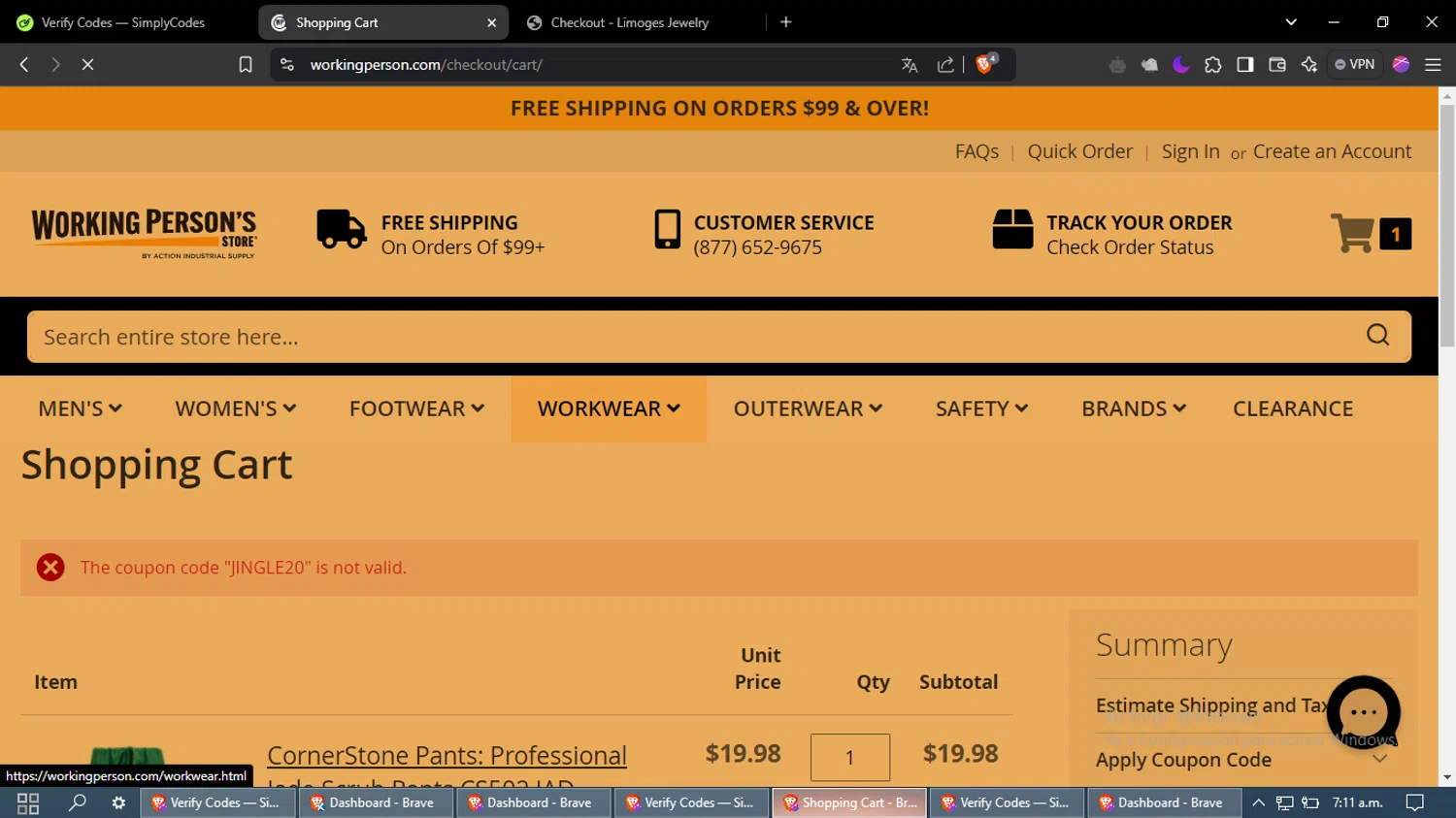Click the Working Person's Store logo

144,234
